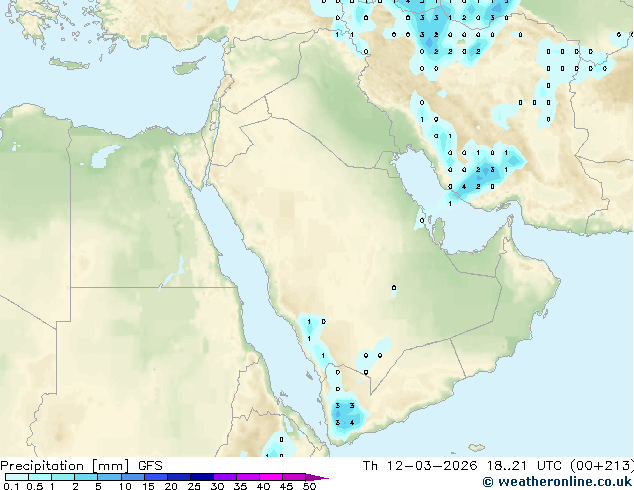Screen dimensions: 634x490
Task: Click the '45' legend scale label
Action: (x=286, y=486)
